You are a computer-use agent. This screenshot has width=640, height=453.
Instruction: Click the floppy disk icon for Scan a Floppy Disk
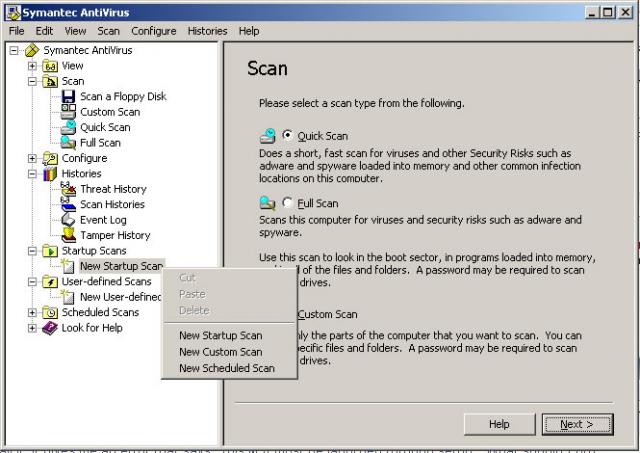(x=68, y=97)
